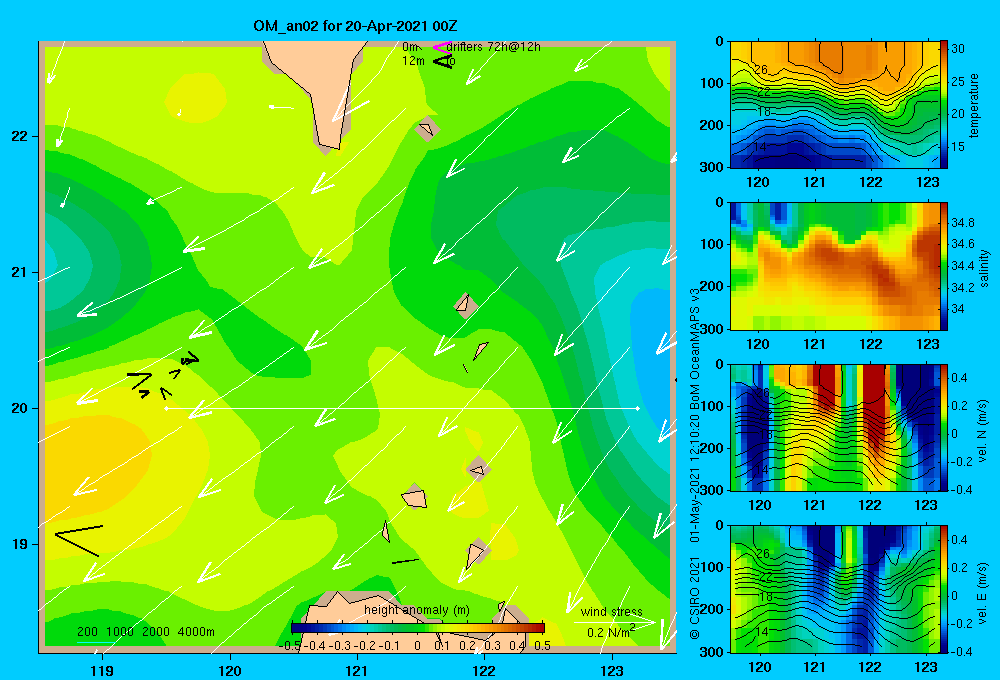Click the 'wind stress' legend label
1000x680 pixels.
click(x=612, y=612)
